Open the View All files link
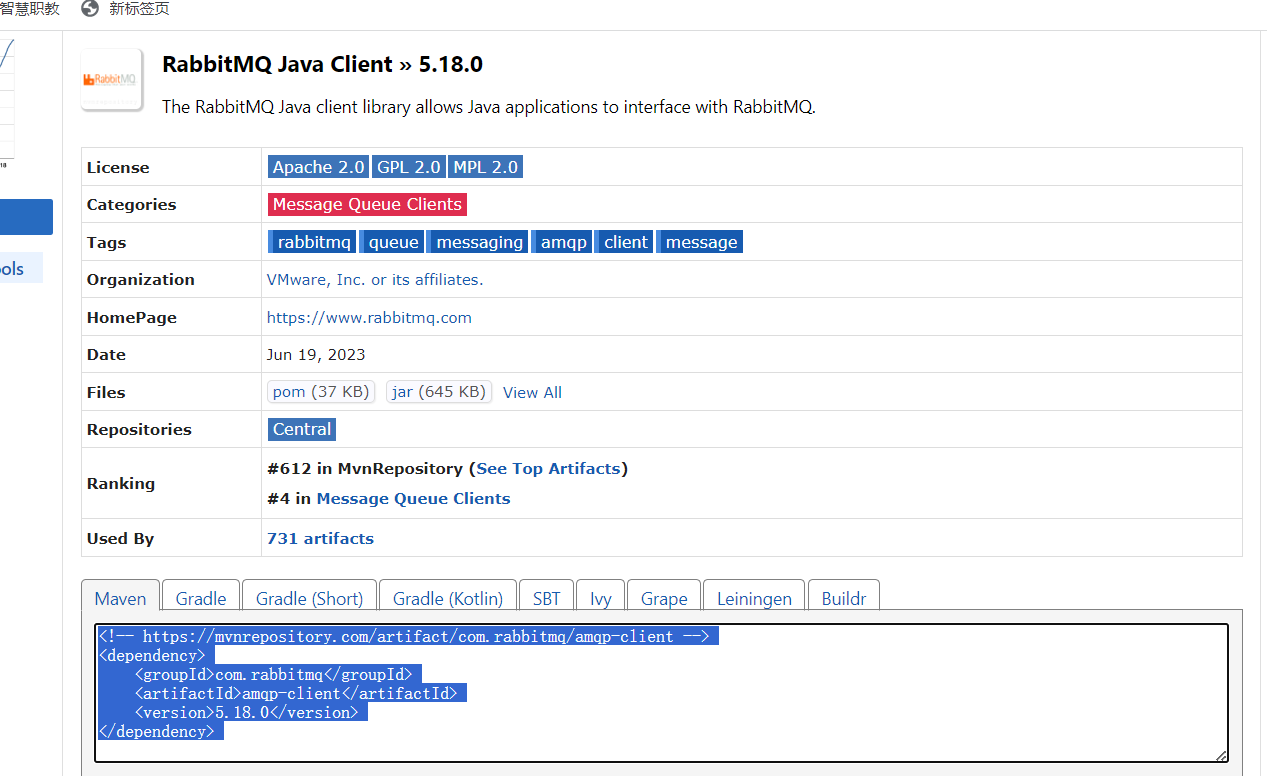1267x776 pixels. coord(532,393)
